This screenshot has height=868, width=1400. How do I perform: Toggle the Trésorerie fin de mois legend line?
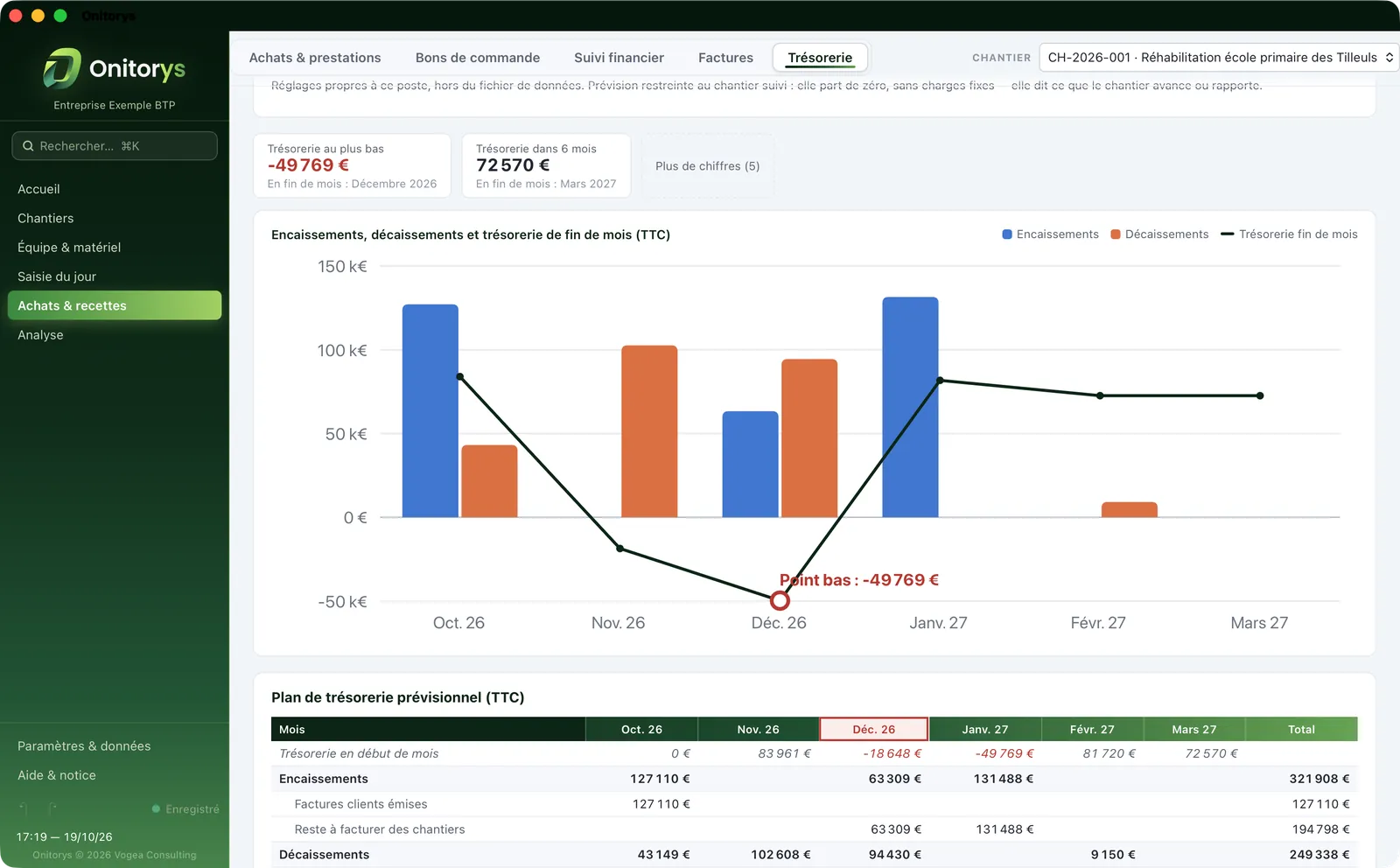1289,234
